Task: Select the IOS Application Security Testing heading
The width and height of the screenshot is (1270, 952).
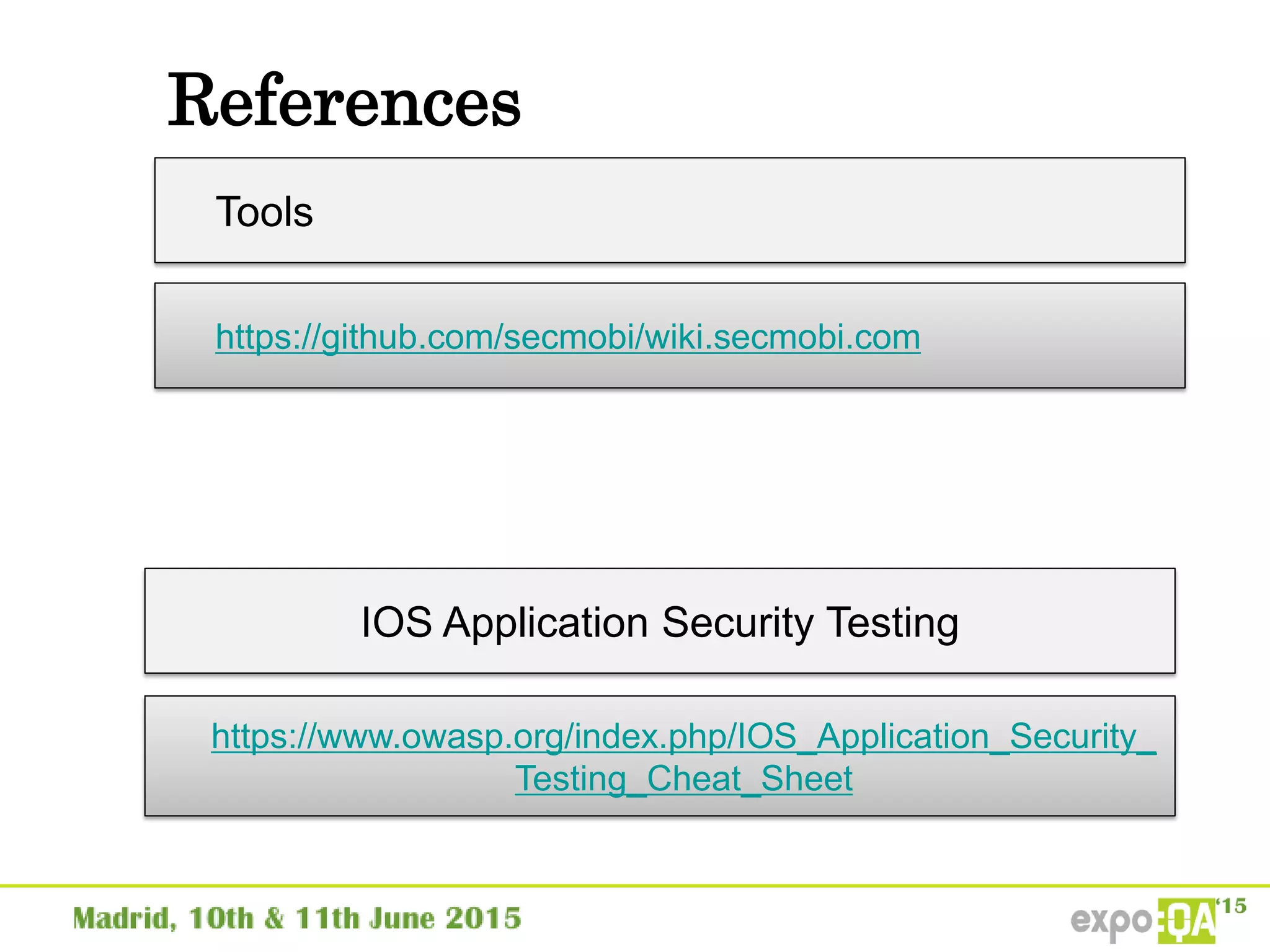Action: 659,622
